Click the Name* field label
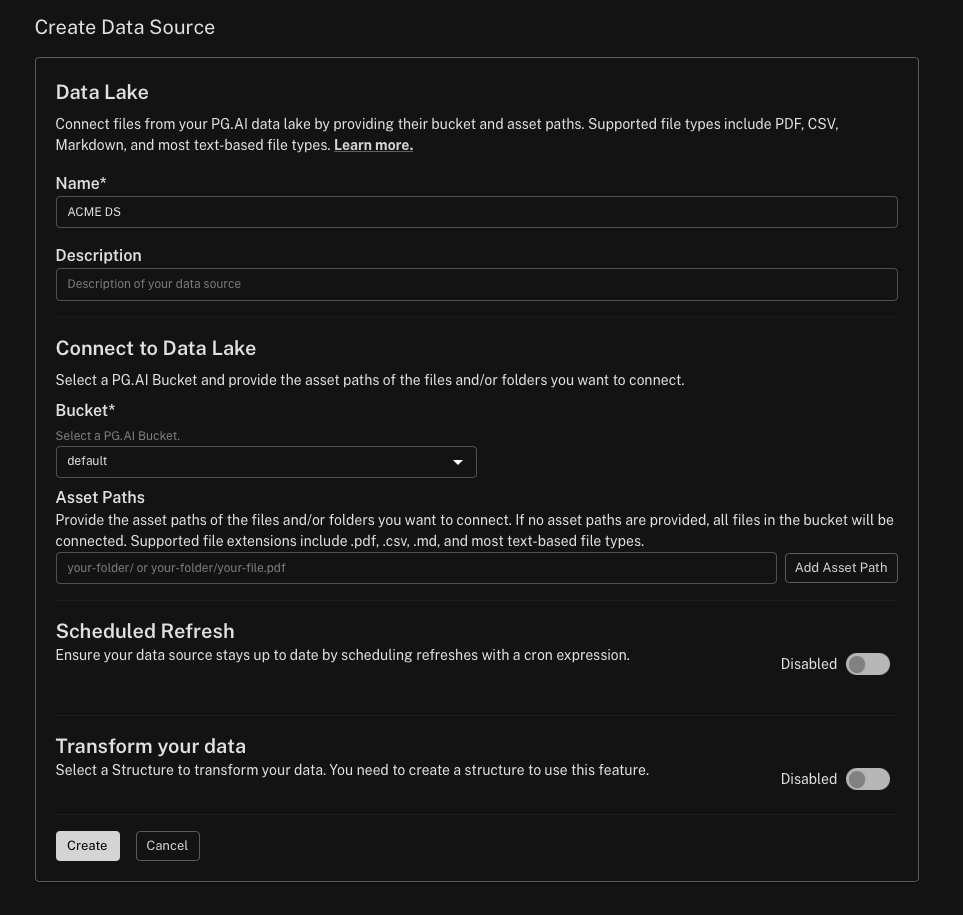Screen dimensions: 963x915 click(x=81, y=183)
